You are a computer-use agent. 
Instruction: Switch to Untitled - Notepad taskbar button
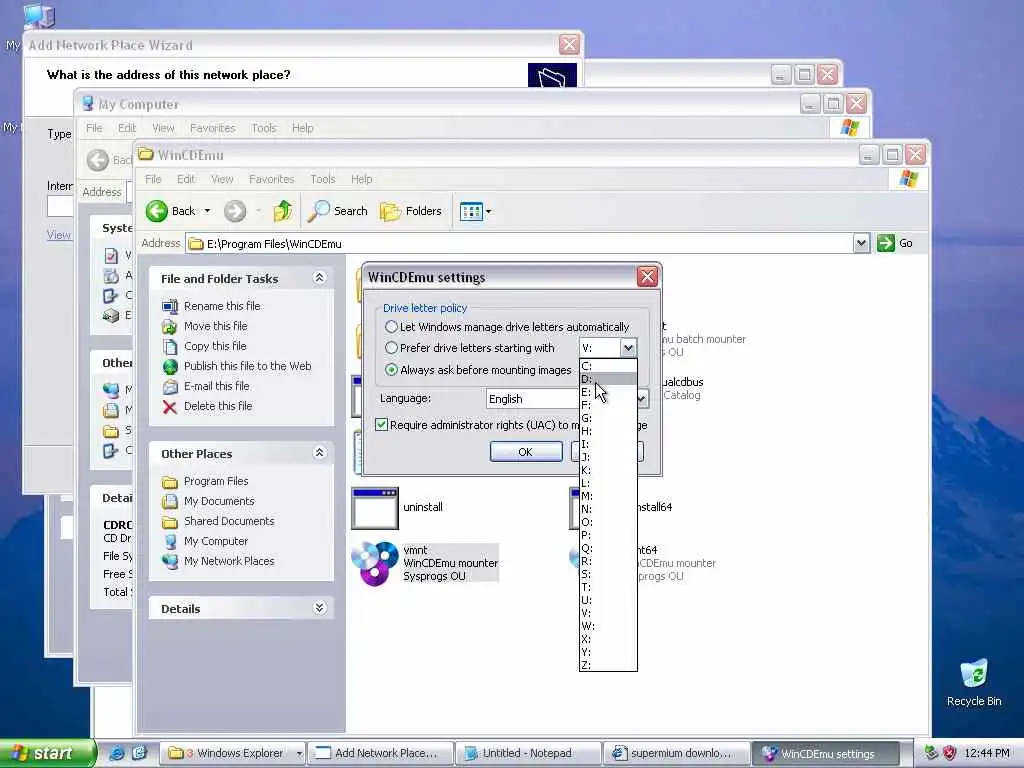click(x=527, y=754)
